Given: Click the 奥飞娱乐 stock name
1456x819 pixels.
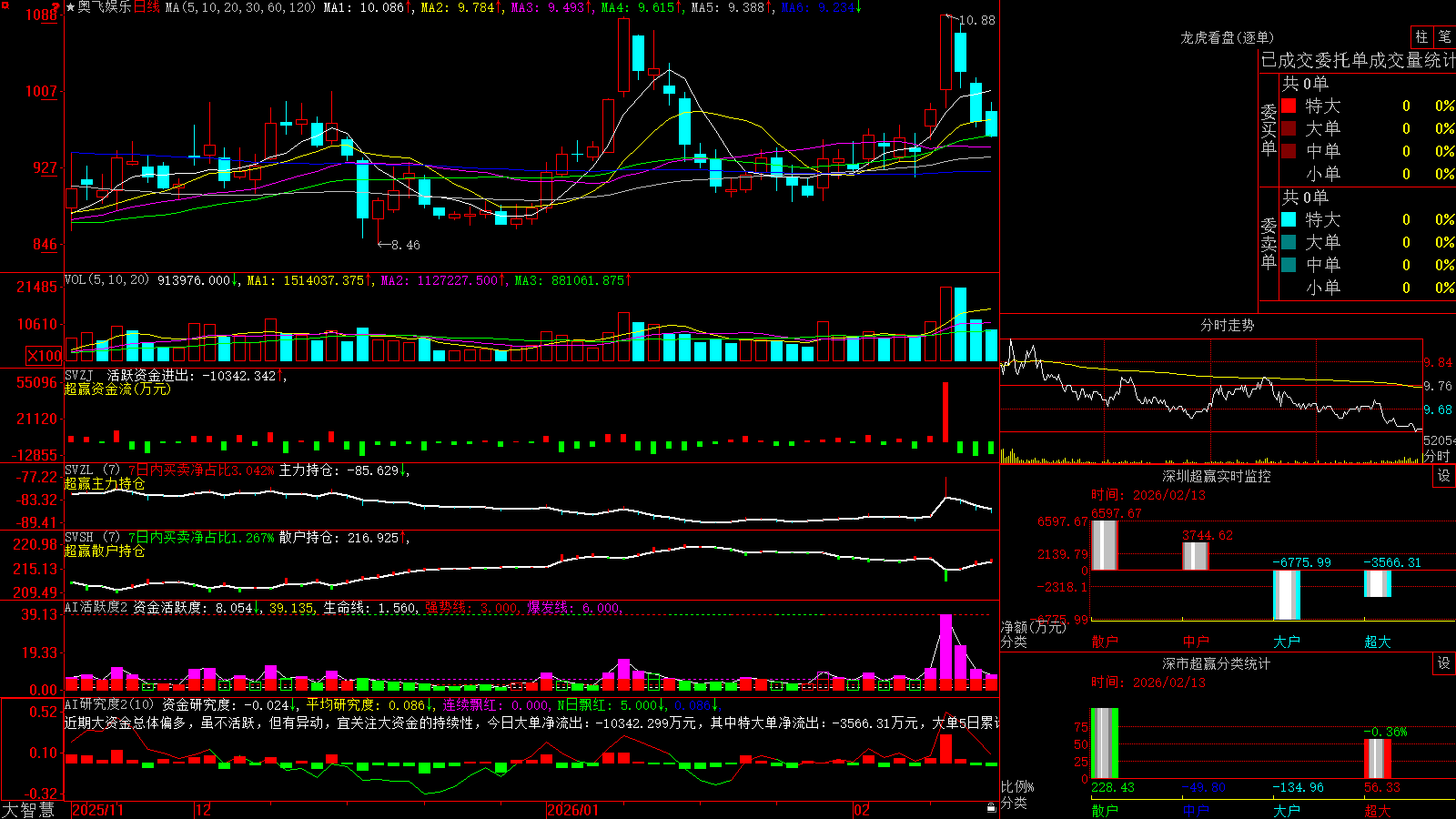Looking at the screenshot, I should pyautogui.click(x=105, y=7).
